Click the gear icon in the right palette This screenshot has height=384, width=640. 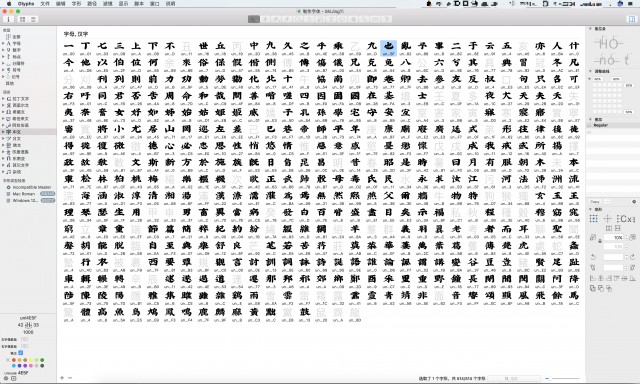pos(634,202)
